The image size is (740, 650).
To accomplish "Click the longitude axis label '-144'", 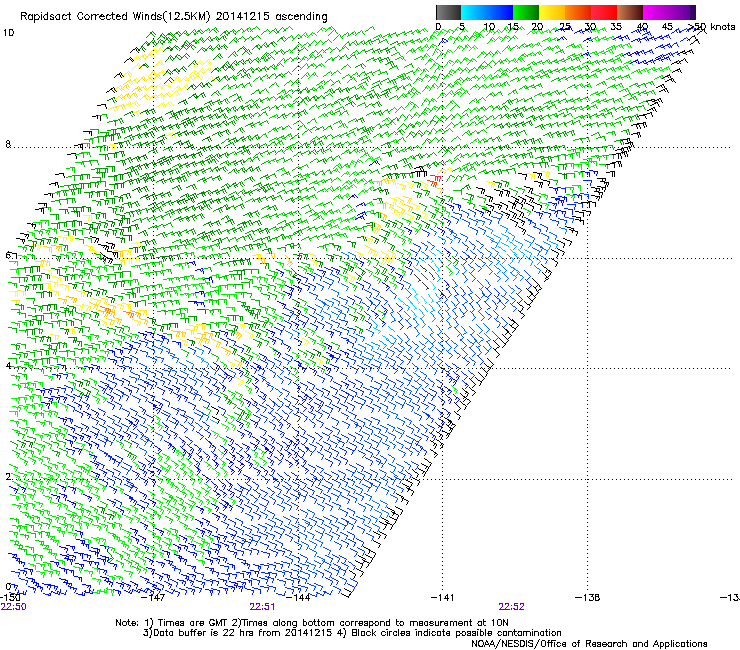I will coord(298,597).
